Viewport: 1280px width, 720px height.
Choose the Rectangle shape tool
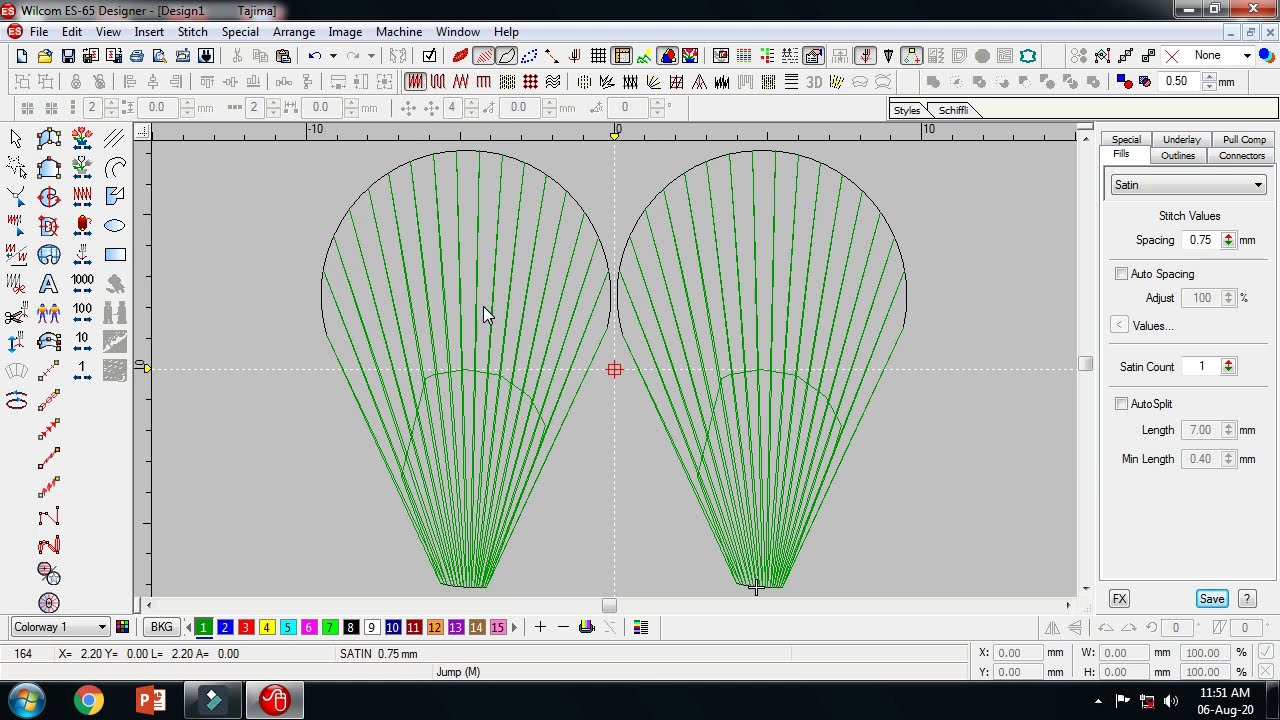click(x=115, y=255)
